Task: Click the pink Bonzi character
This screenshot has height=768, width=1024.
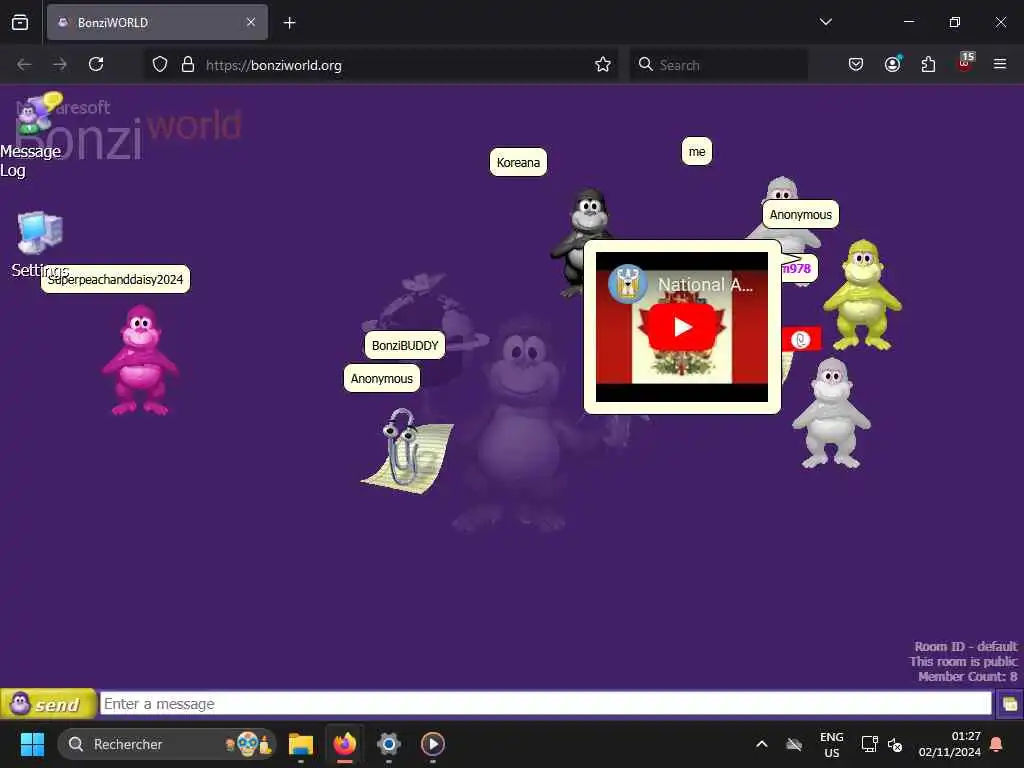Action: pyautogui.click(x=140, y=360)
